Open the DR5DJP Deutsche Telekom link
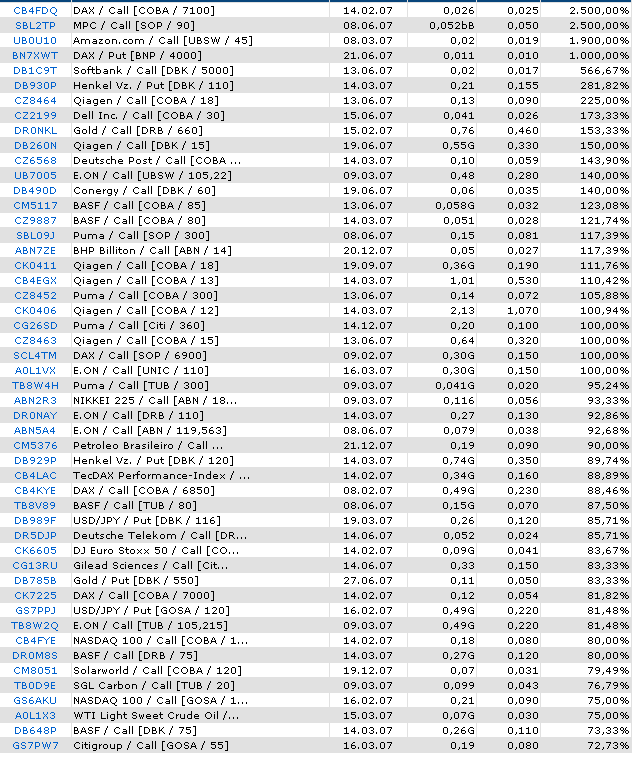632x758 pixels. [35, 535]
